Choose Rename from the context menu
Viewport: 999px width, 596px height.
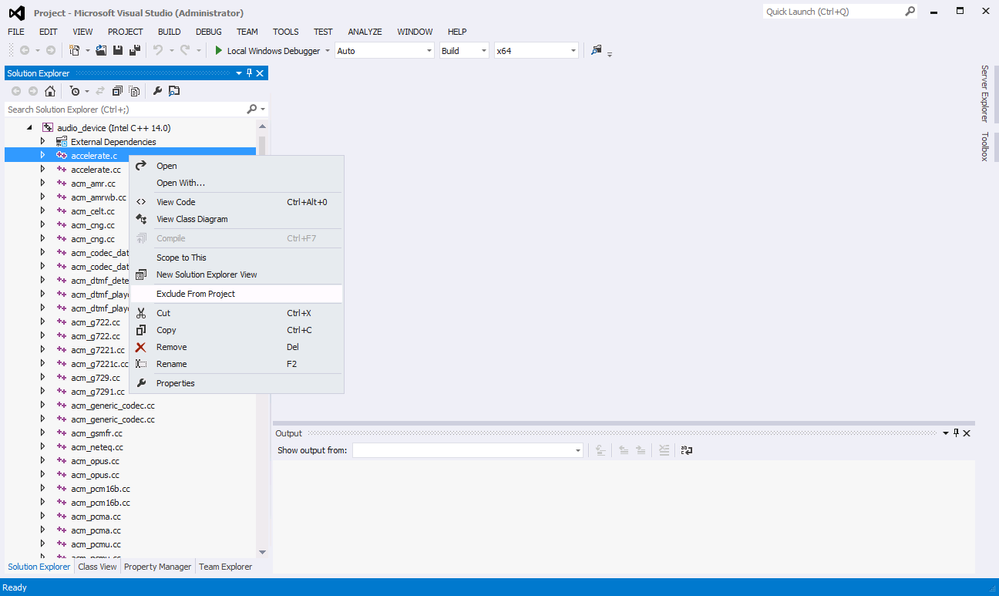(x=236, y=364)
